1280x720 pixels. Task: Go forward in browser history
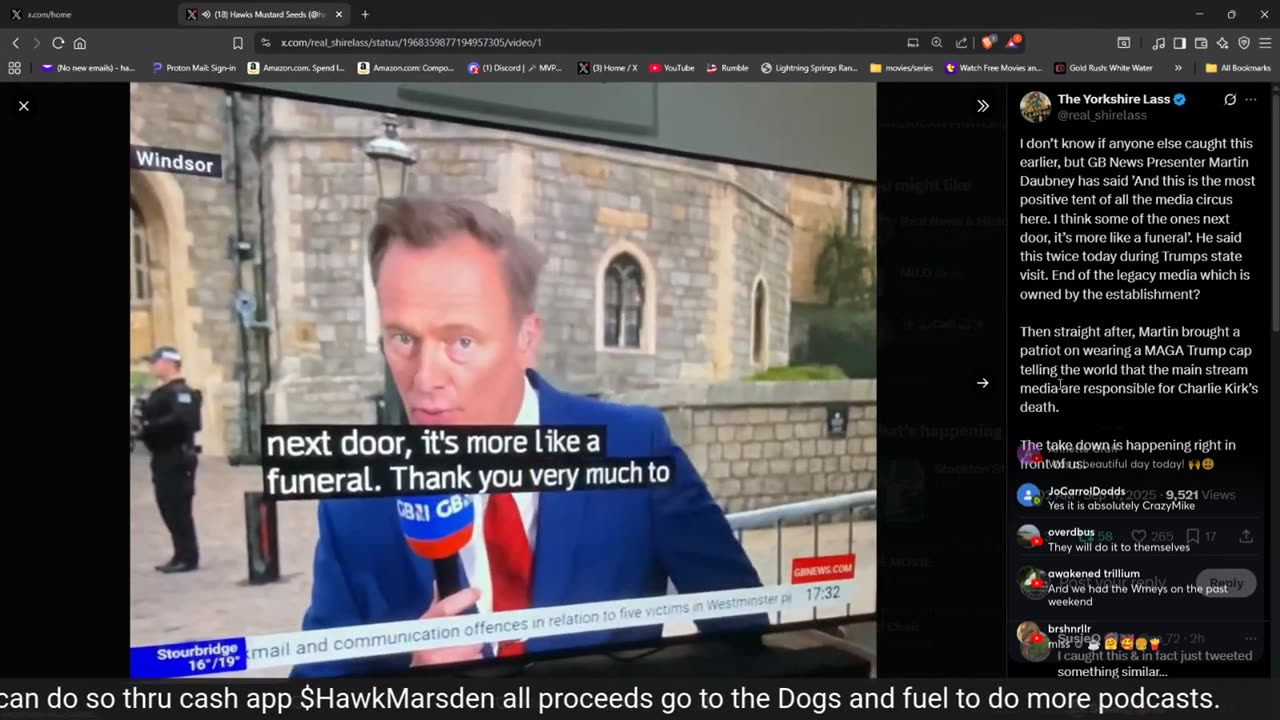click(37, 43)
